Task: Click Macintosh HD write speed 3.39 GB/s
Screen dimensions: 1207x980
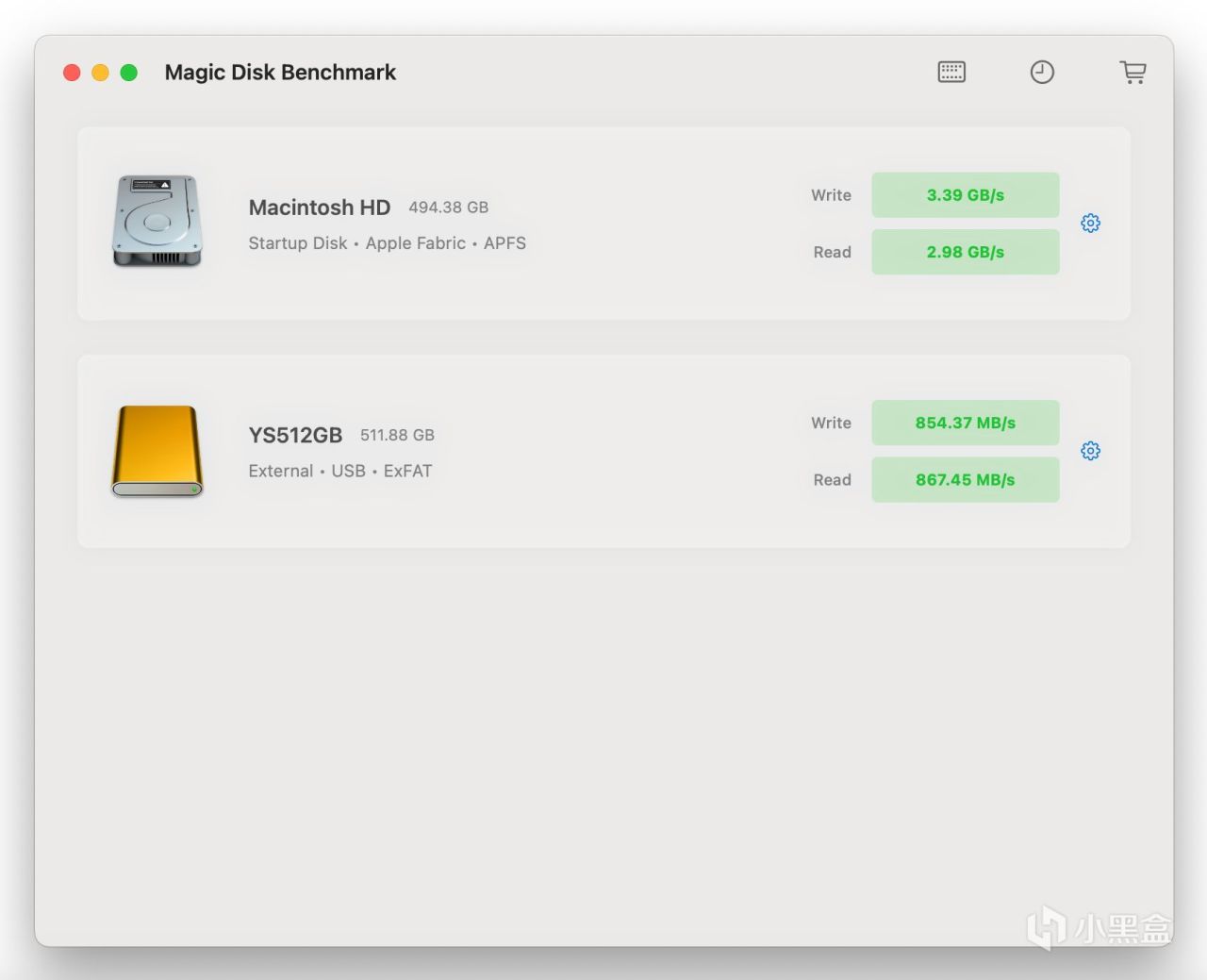Action: (966, 195)
